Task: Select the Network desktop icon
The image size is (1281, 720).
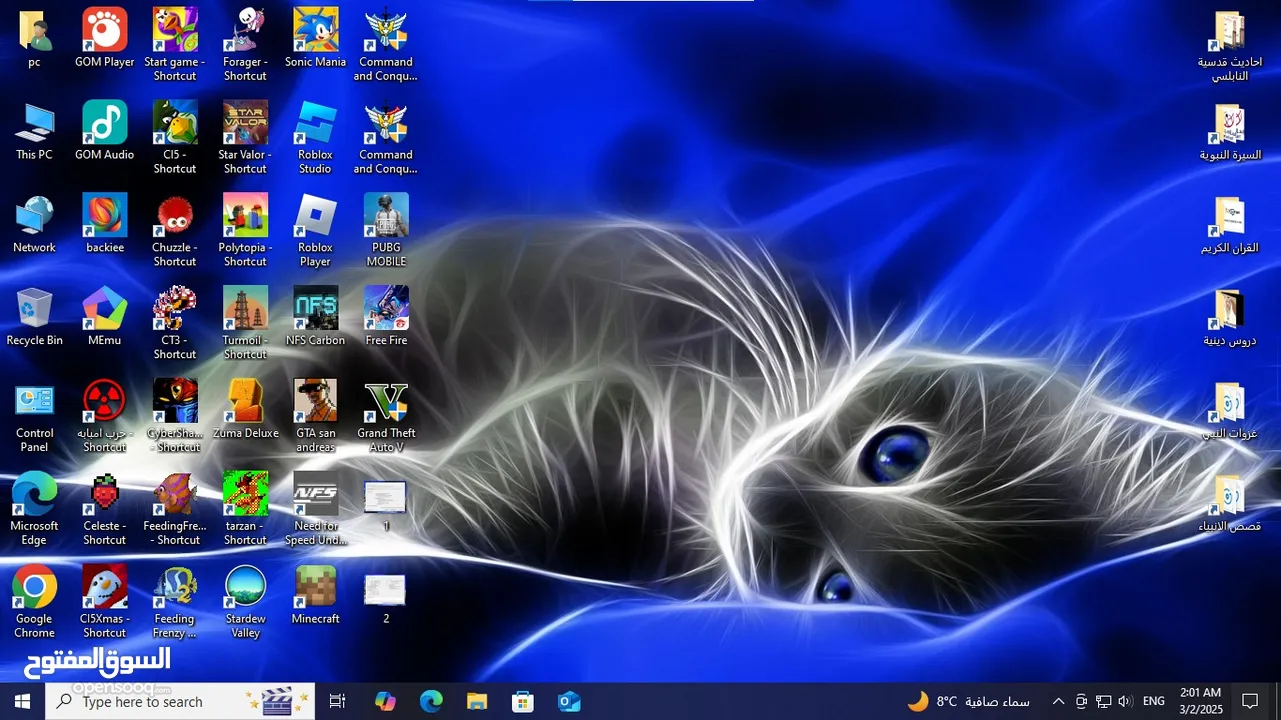Action: click(x=34, y=225)
